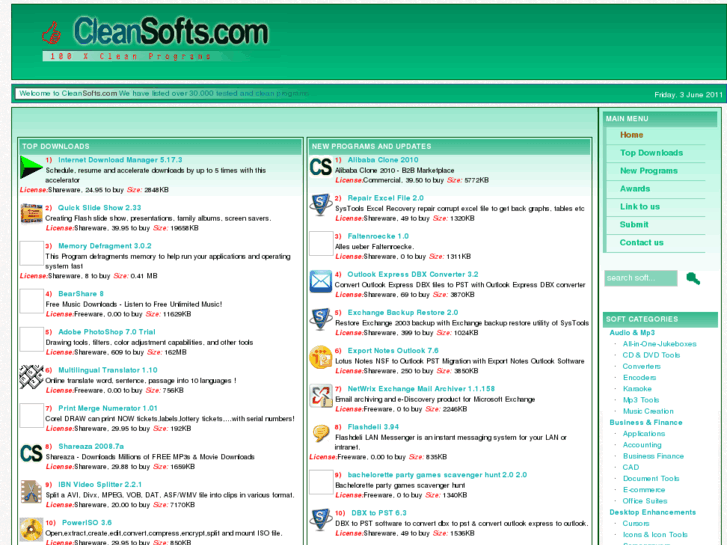Open Document Tools subcategory
Screen dimensions: 727x545
pos(651,478)
